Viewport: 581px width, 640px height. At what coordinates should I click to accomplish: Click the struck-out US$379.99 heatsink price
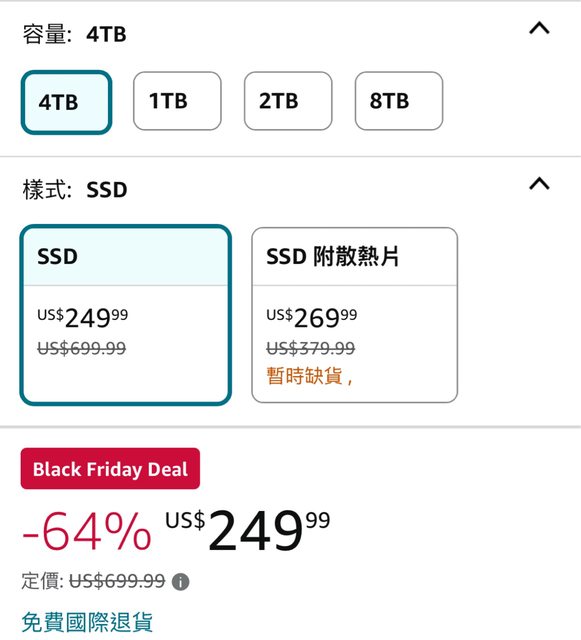[x=310, y=349]
